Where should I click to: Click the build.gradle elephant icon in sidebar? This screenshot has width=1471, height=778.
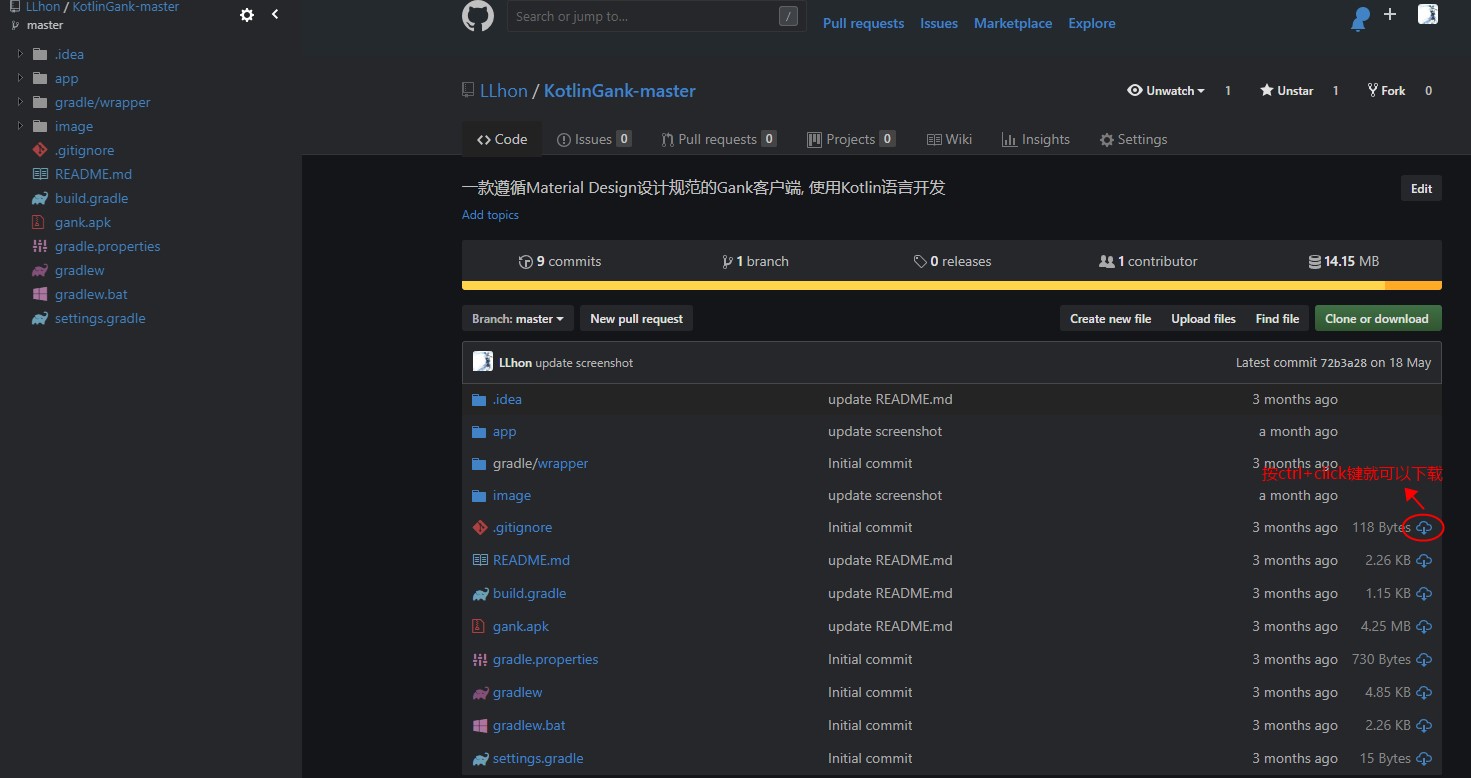click(x=40, y=198)
